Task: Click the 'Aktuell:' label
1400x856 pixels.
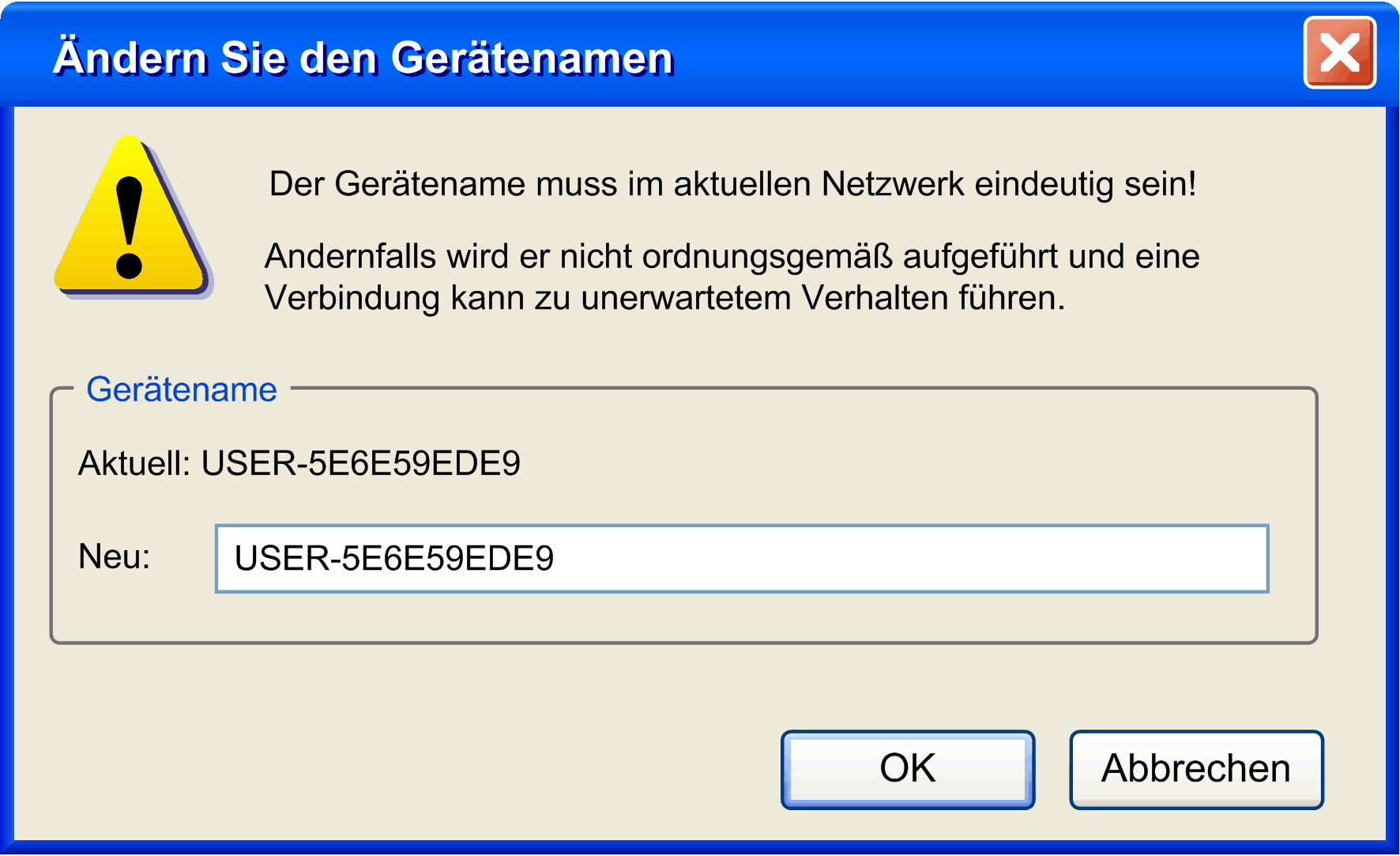Action: pyautogui.click(x=134, y=463)
